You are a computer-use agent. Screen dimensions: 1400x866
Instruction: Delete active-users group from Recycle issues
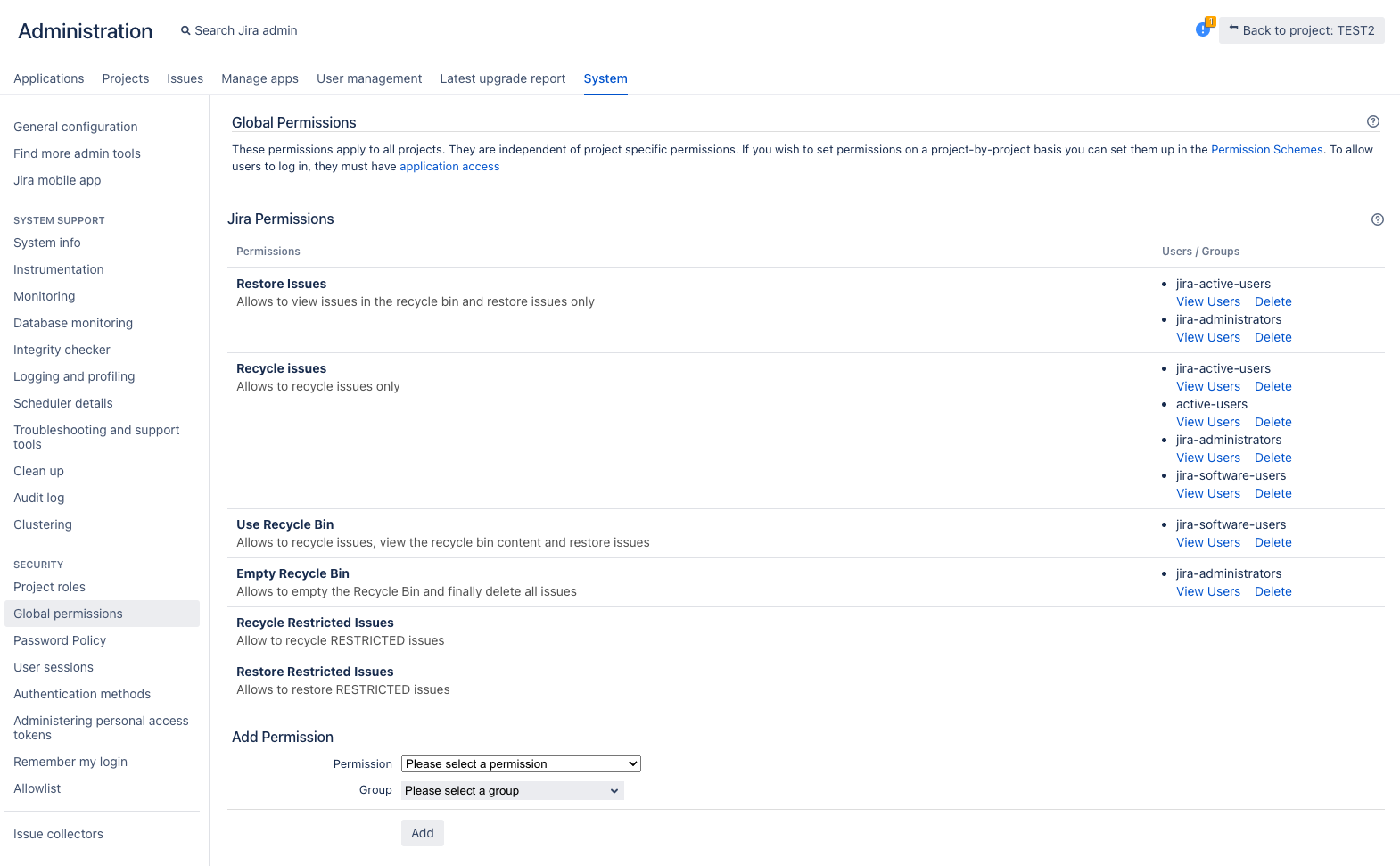[1272, 422]
